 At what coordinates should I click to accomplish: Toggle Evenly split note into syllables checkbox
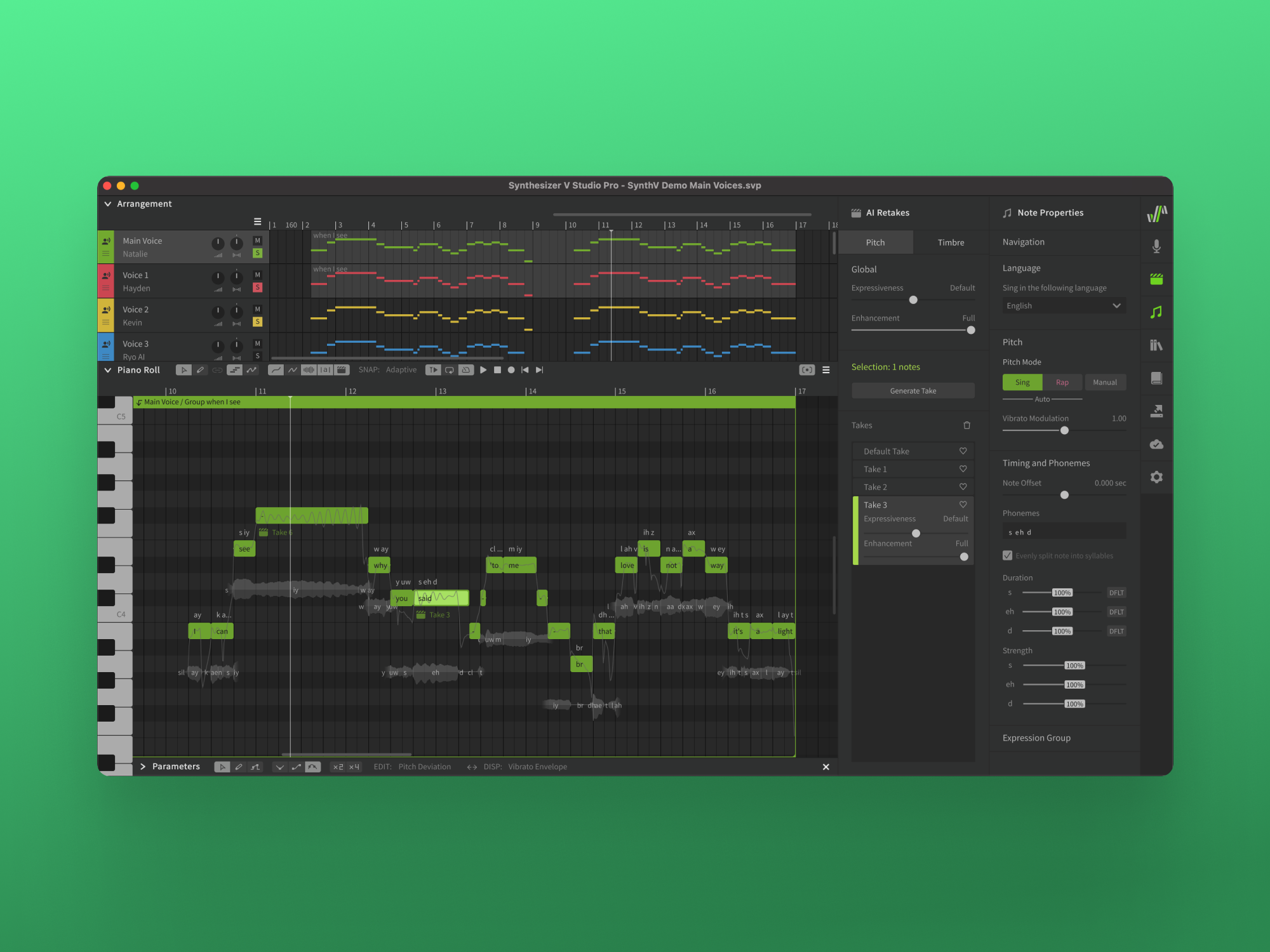tap(1008, 555)
